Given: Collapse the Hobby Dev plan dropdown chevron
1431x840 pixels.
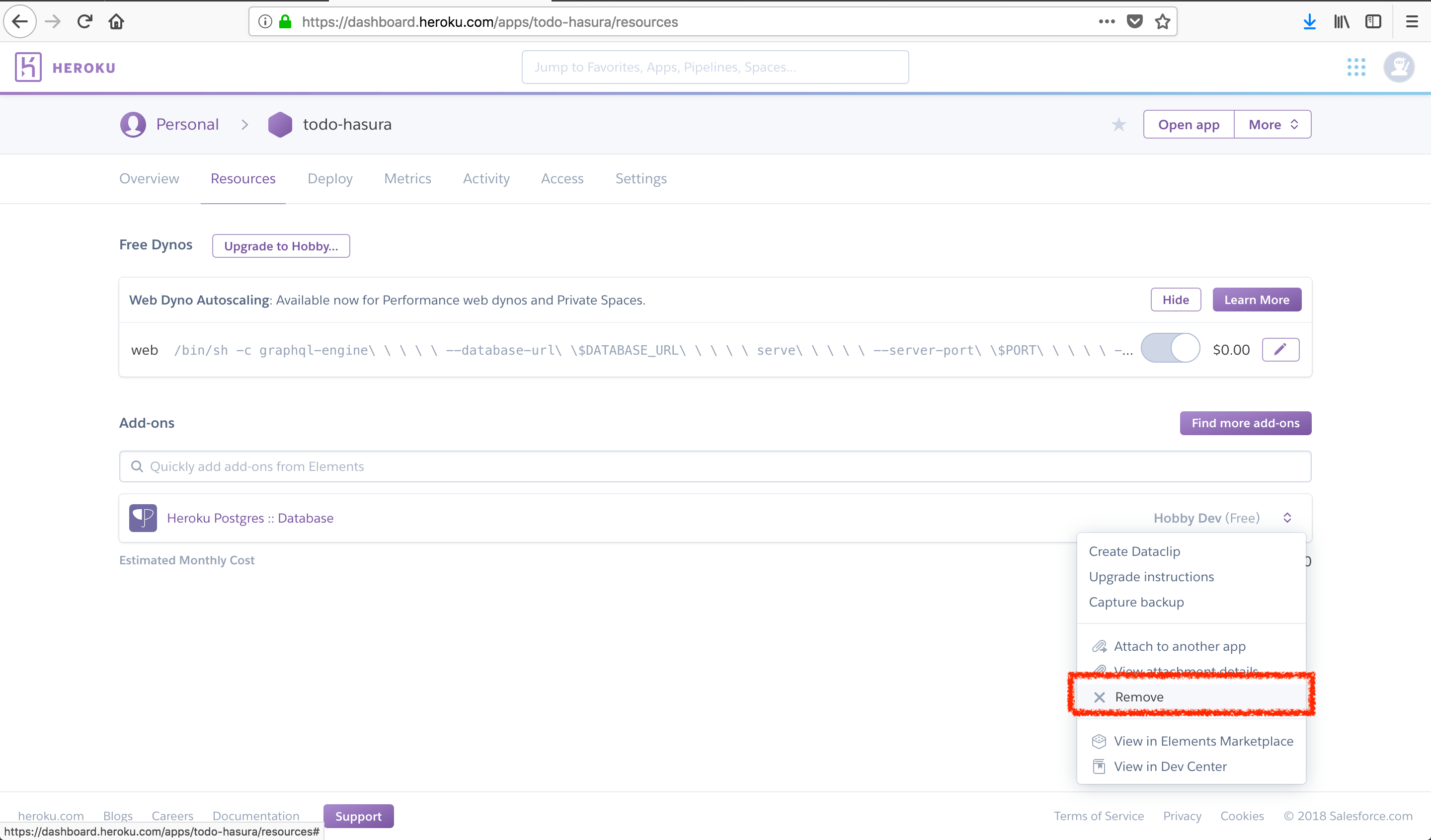Looking at the screenshot, I should (1287, 518).
